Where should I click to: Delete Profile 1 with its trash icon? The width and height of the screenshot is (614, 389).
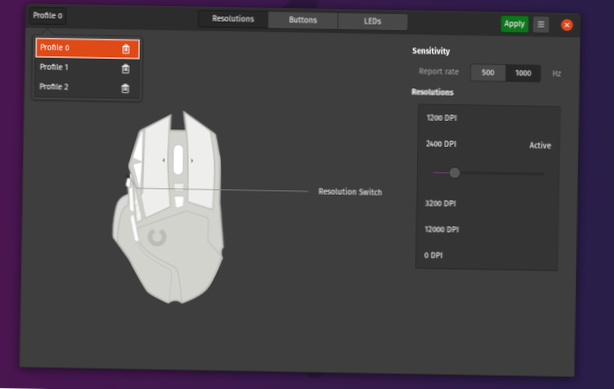125,69
